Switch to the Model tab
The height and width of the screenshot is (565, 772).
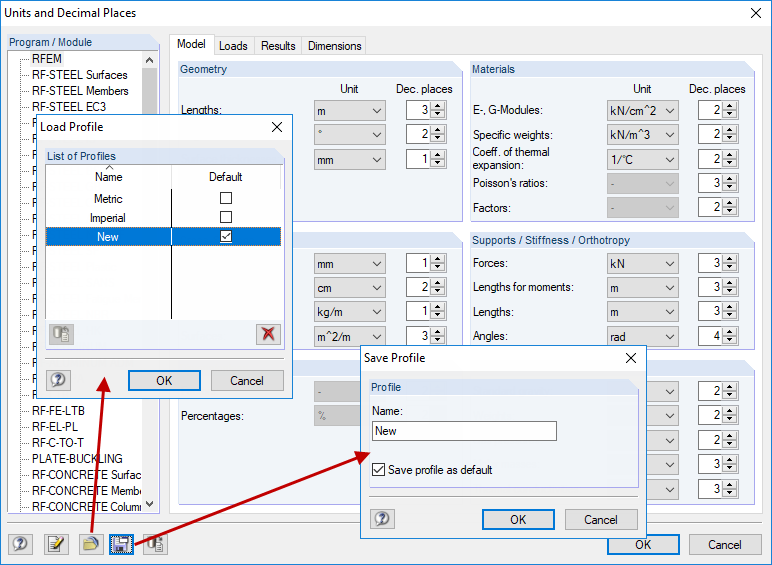point(192,44)
